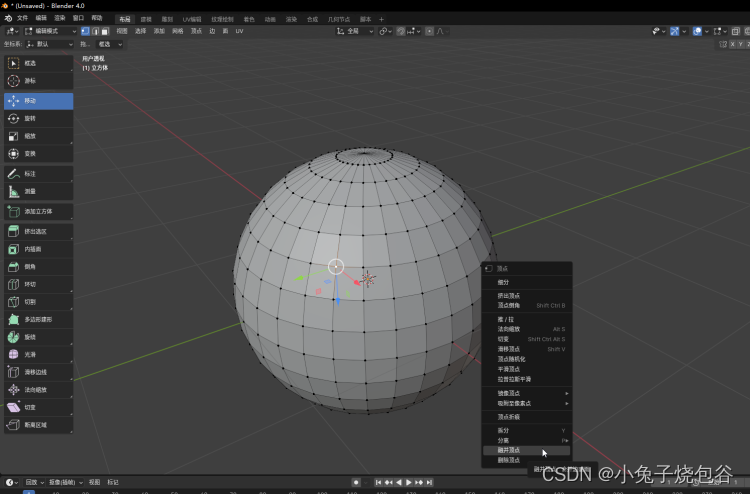Select the Rip Region (断离区域) tool
750x494 pixels.
coord(38,425)
